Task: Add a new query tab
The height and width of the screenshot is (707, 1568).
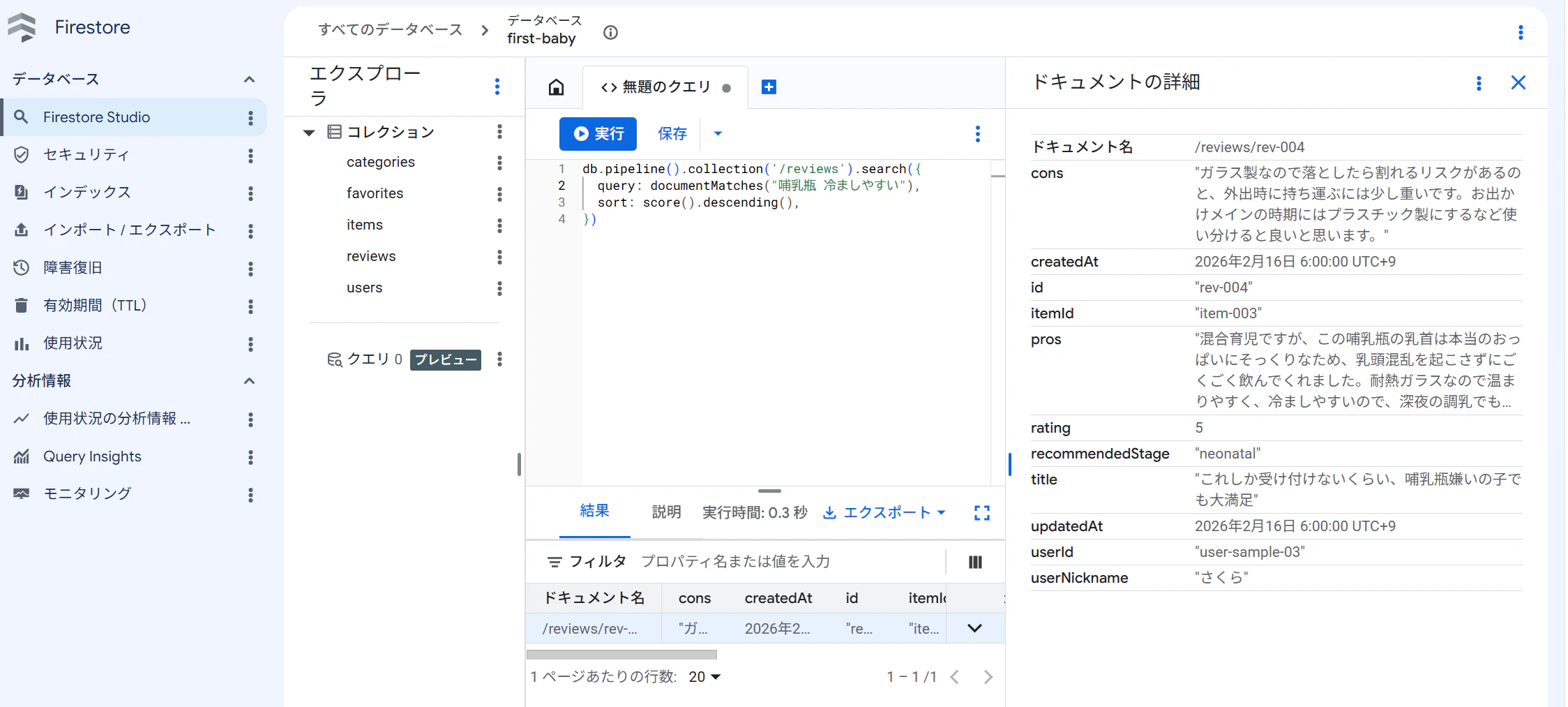Action: pos(769,87)
